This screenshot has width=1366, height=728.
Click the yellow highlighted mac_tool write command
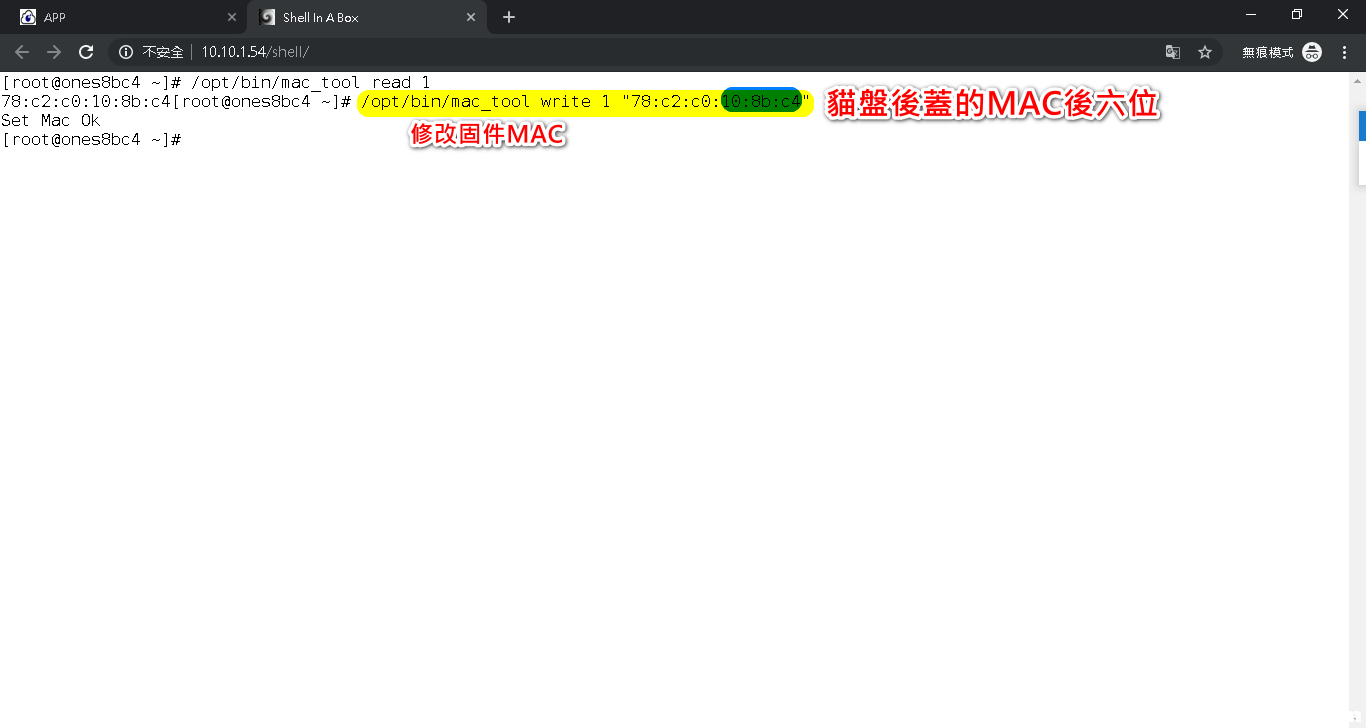(540, 102)
